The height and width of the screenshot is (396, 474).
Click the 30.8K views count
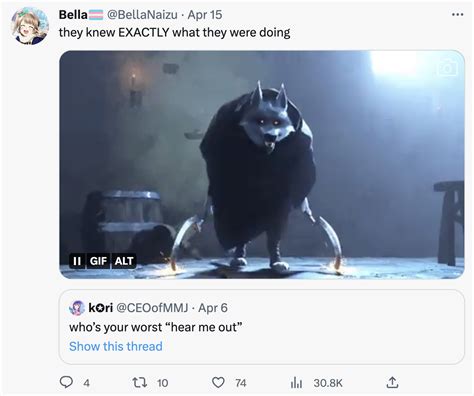point(328,383)
